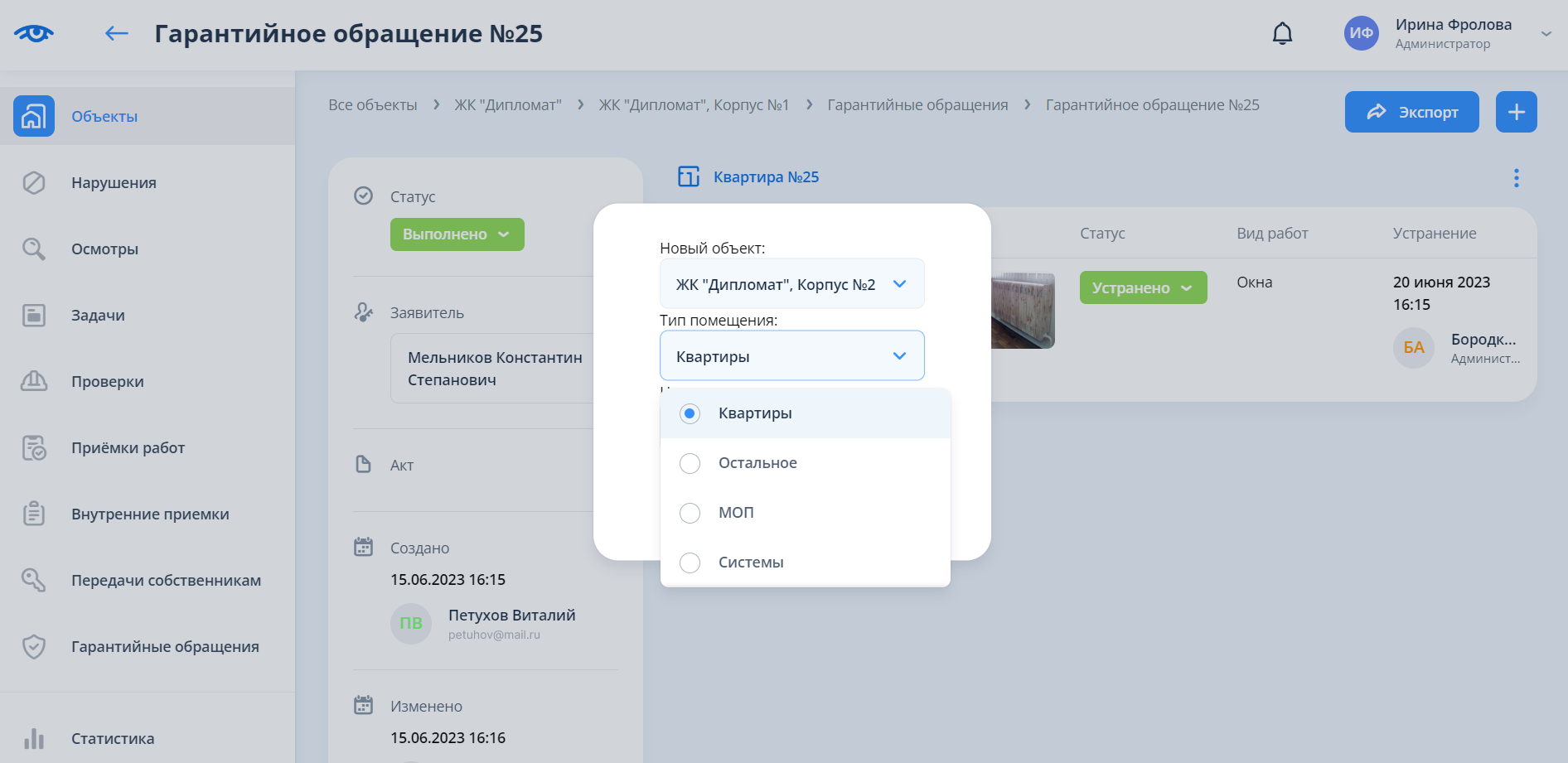1568x763 pixels.
Task: Click the eye logo icon
Action: [x=34, y=33]
